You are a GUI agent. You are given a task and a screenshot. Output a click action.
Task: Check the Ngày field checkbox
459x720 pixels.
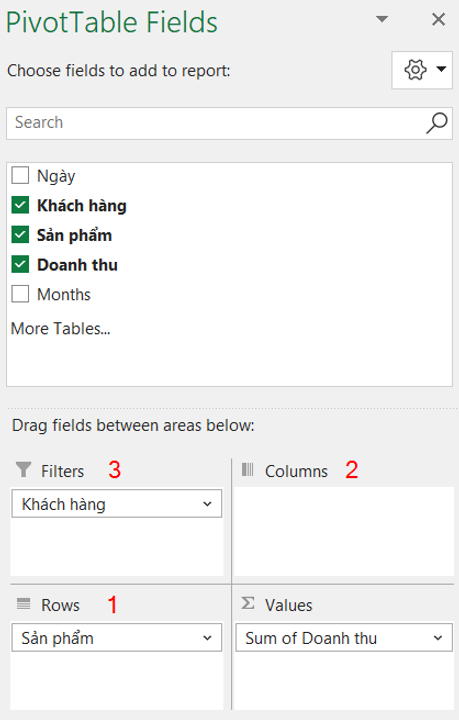[x=20, y=175]
